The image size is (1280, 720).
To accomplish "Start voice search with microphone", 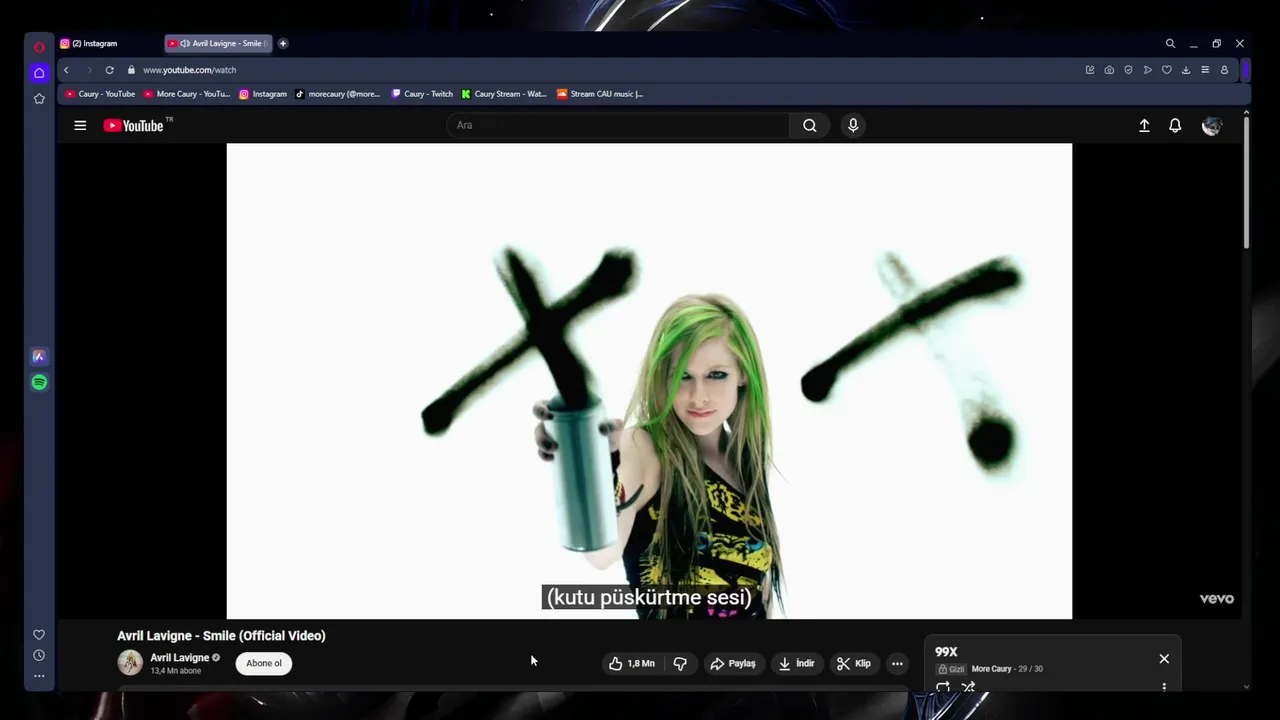I will tap(853, 125).
